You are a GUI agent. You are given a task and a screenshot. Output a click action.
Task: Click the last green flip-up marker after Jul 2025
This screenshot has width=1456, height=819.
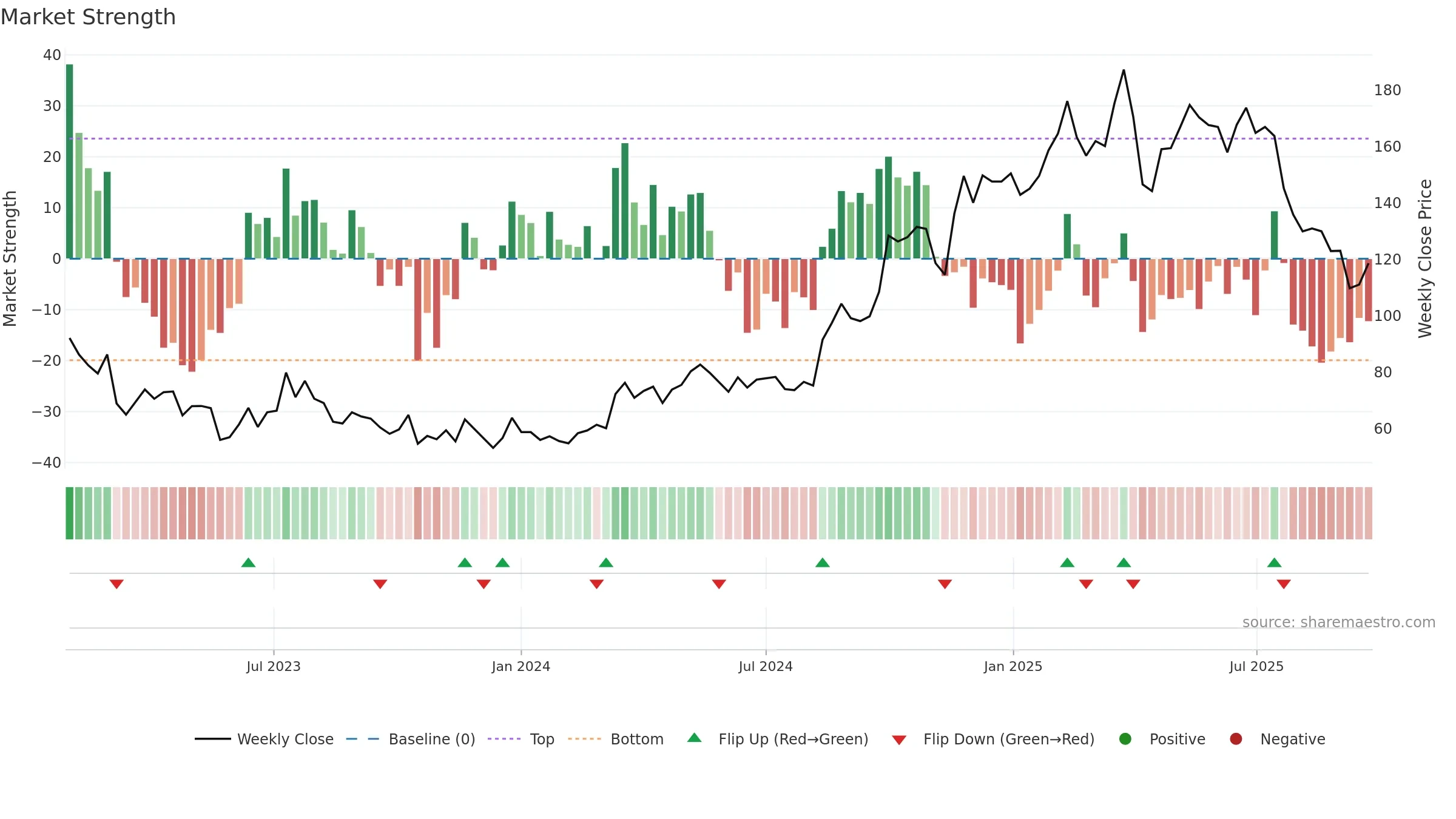1275,562
